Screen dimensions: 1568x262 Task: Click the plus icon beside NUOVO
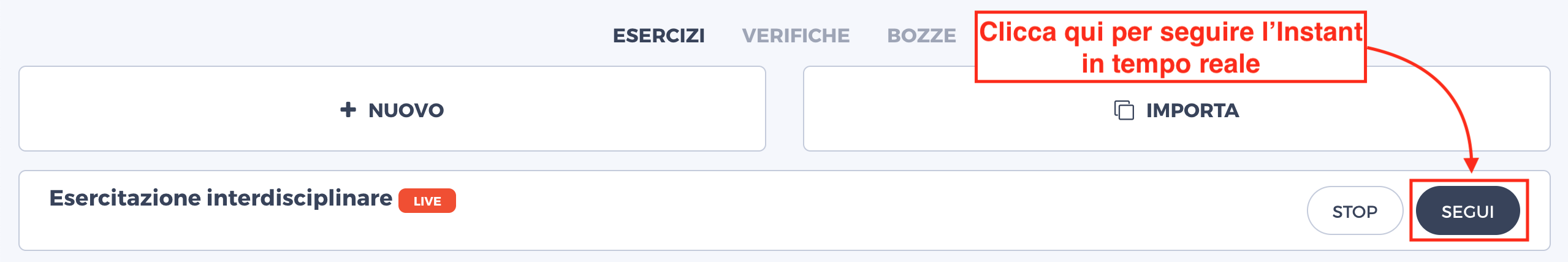(x=348, y=110)
